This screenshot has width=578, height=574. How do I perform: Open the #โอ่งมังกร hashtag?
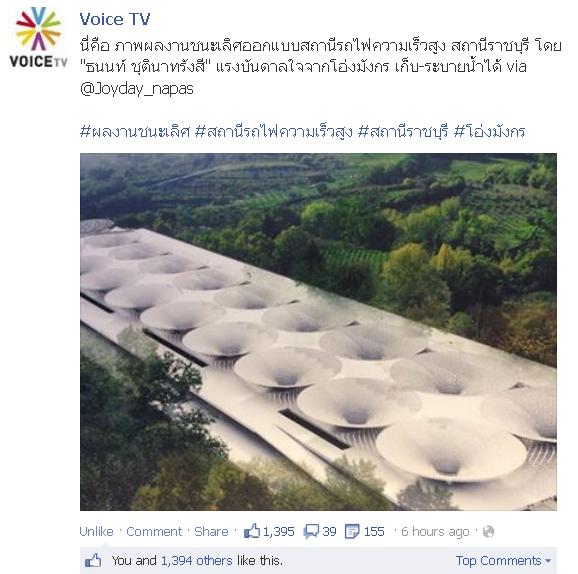click(x=490, y=132)
